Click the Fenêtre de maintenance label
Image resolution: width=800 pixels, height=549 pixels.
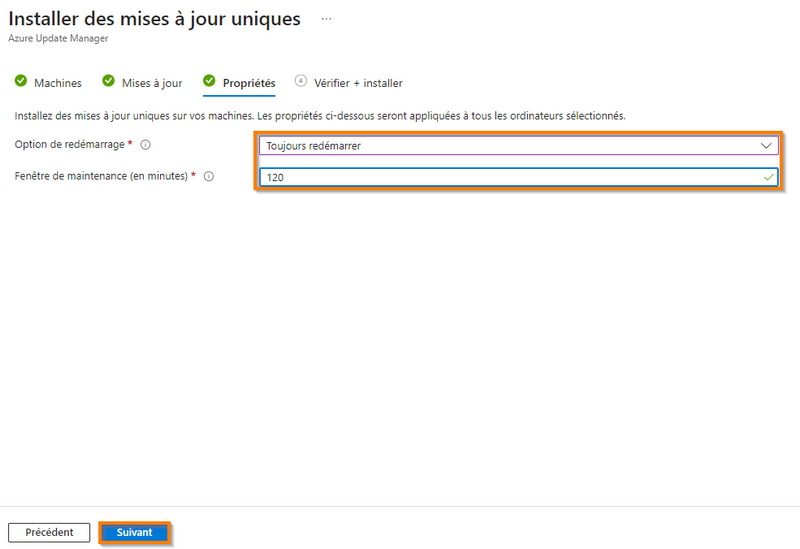point(101,176)
